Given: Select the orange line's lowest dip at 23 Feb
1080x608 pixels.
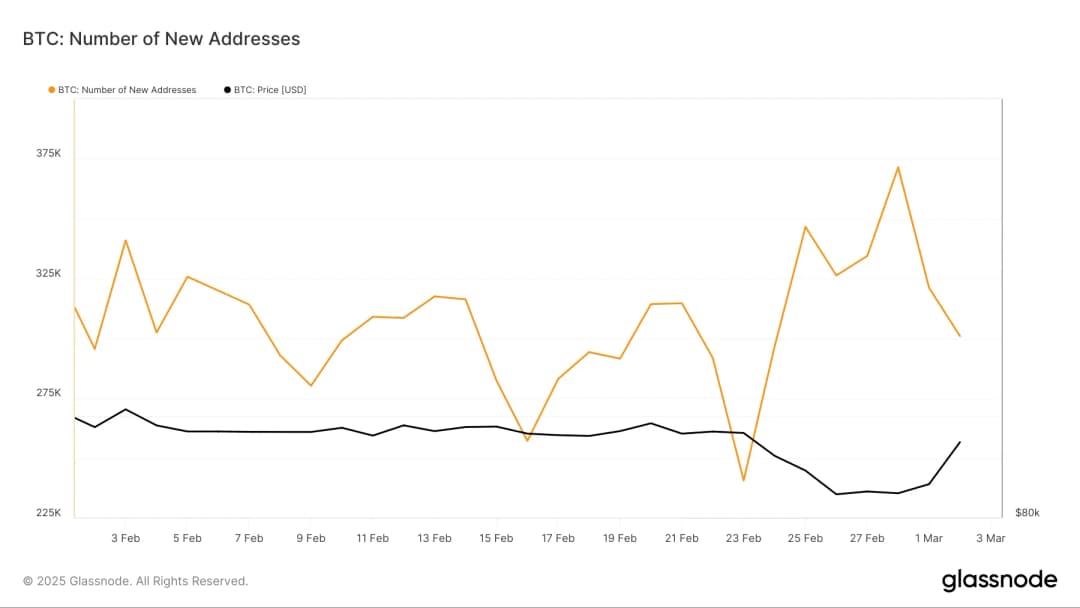Looking at the screenshot, I should point(743,480).
